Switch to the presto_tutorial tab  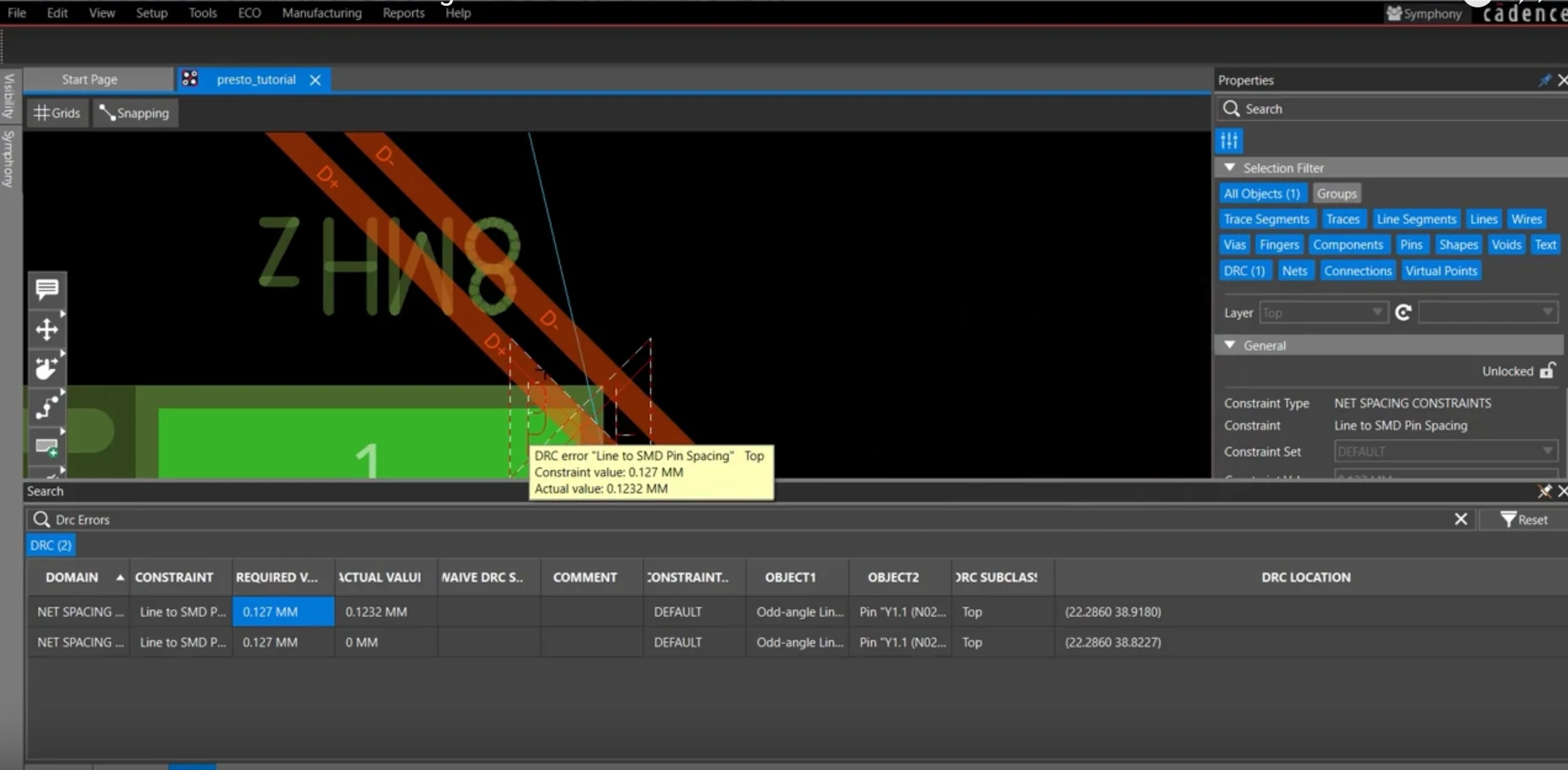coord(256,80)
